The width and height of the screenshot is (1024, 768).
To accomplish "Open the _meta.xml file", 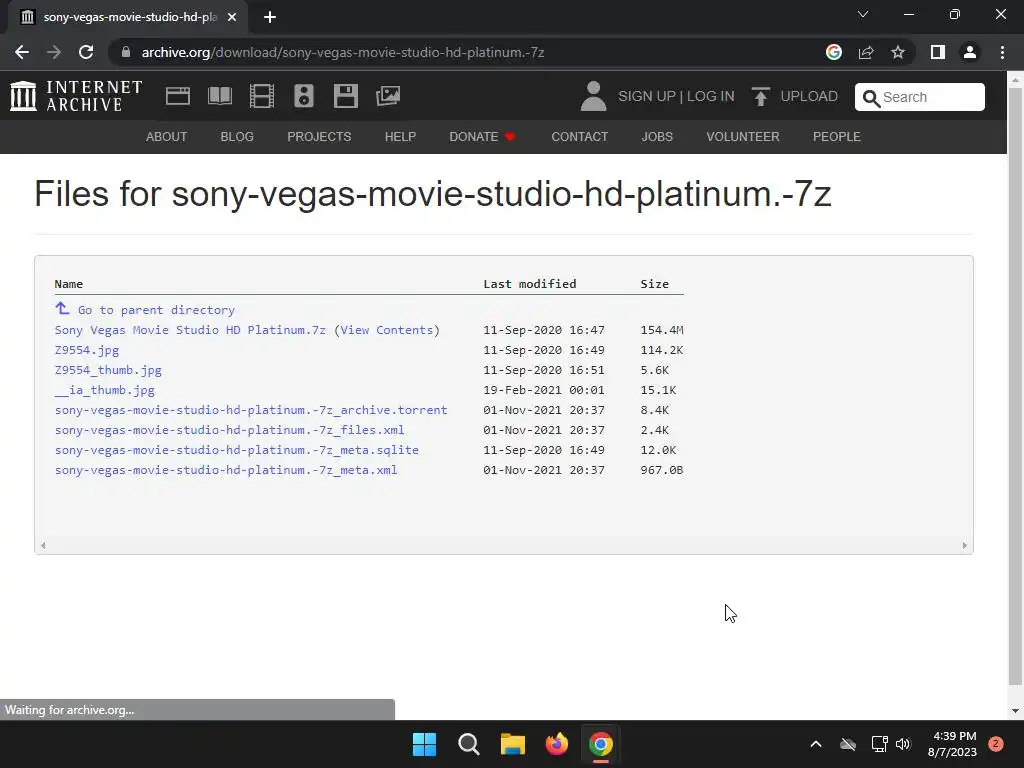I will tap(226, 470).
